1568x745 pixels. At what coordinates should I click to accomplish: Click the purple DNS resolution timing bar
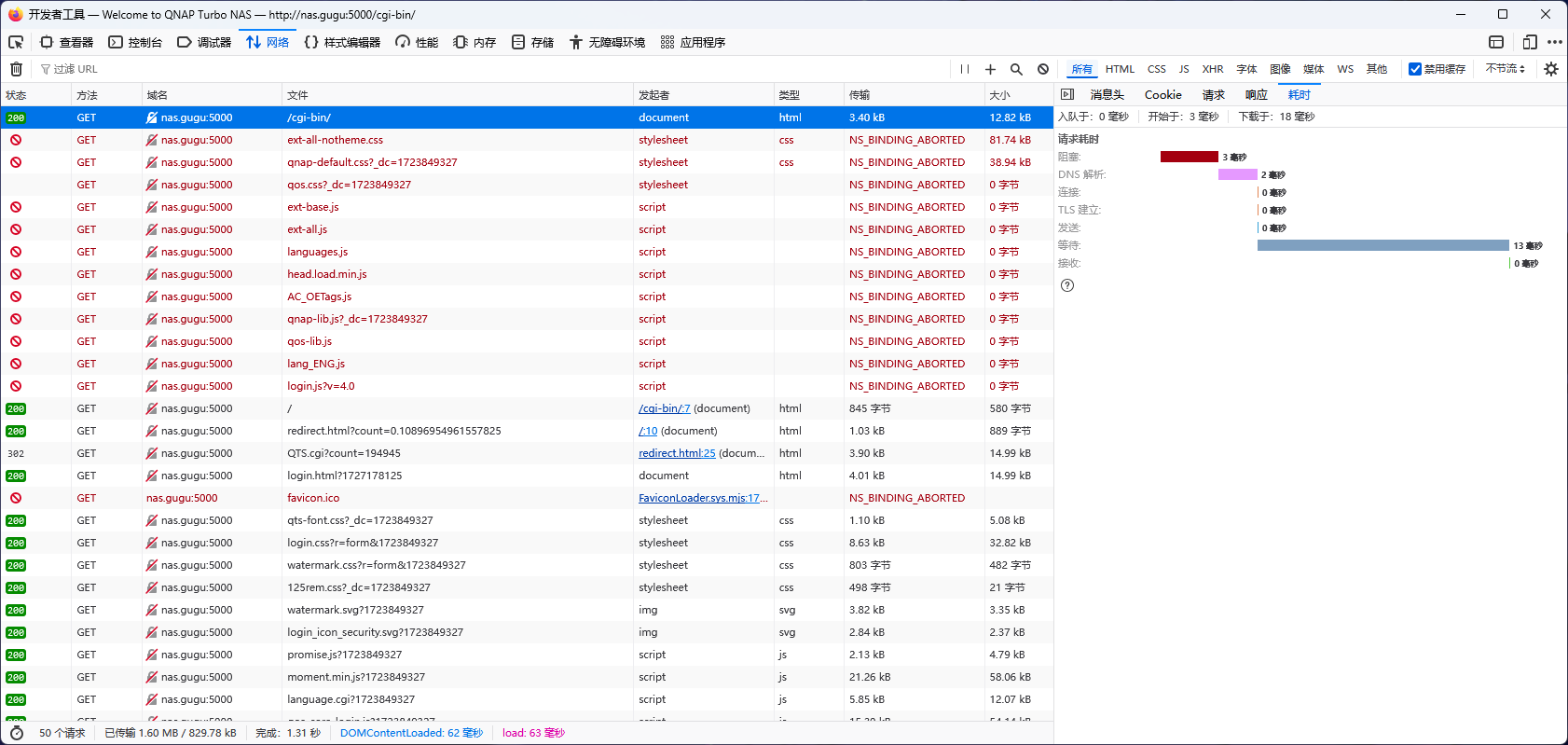(x=1238, y=174)
